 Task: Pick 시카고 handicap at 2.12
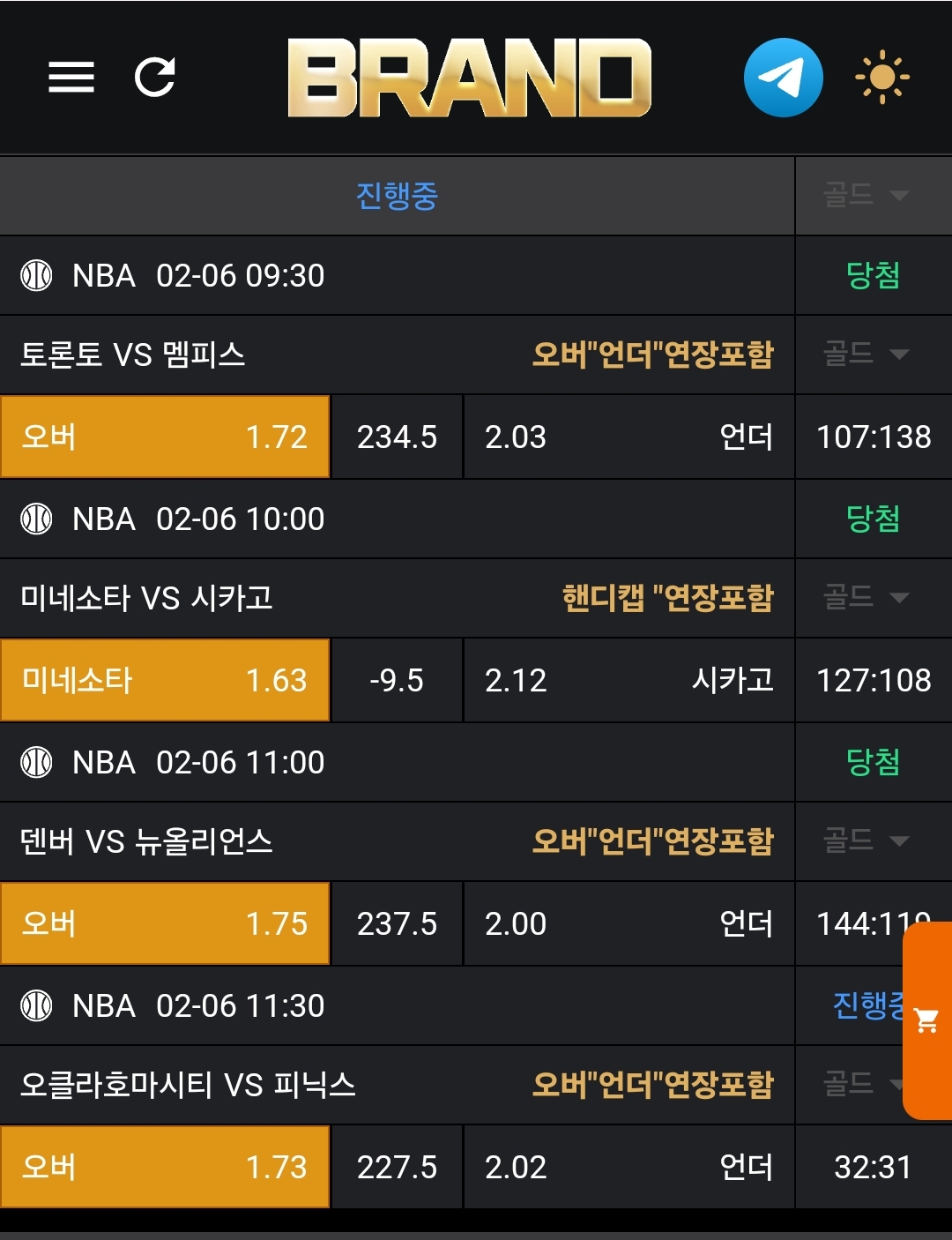pyautogui.click(x=628, y=681)
